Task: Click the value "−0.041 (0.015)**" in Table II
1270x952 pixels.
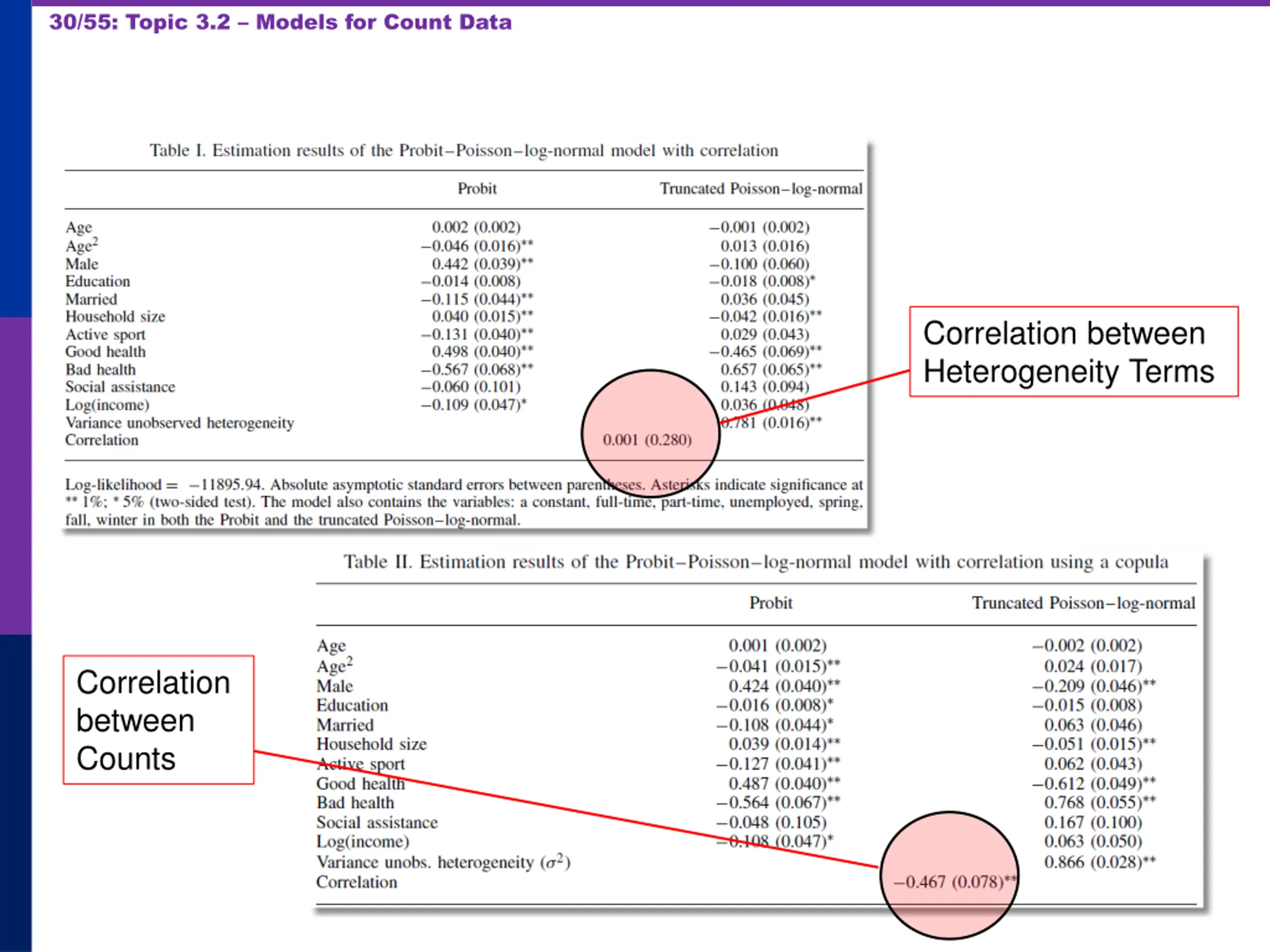Action: pyautogui.click(x=778, y=666)
